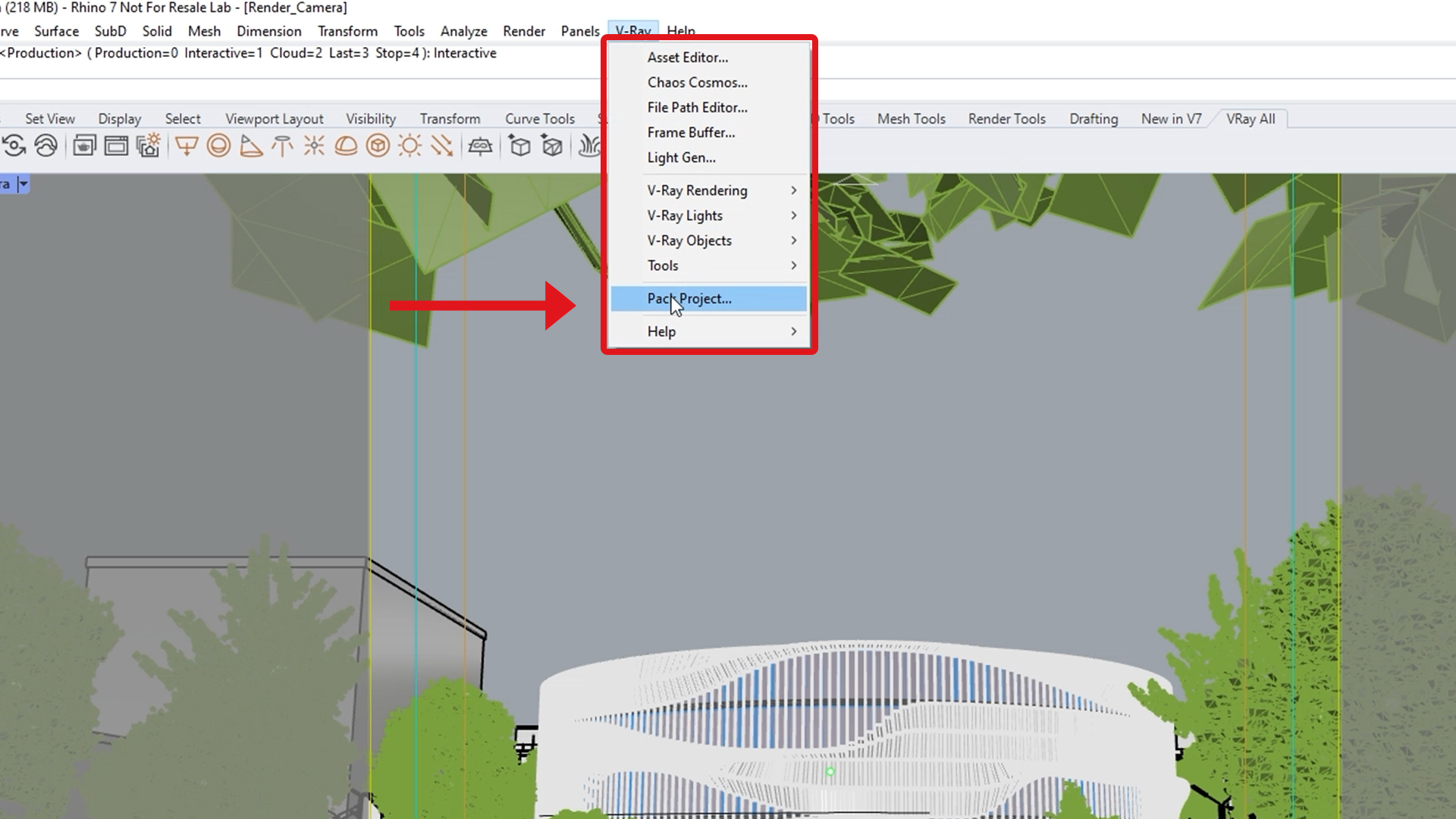Create a V-Ray Dome Light
The height and width of the screenshot is (819, 1456).
coord(346,145)
